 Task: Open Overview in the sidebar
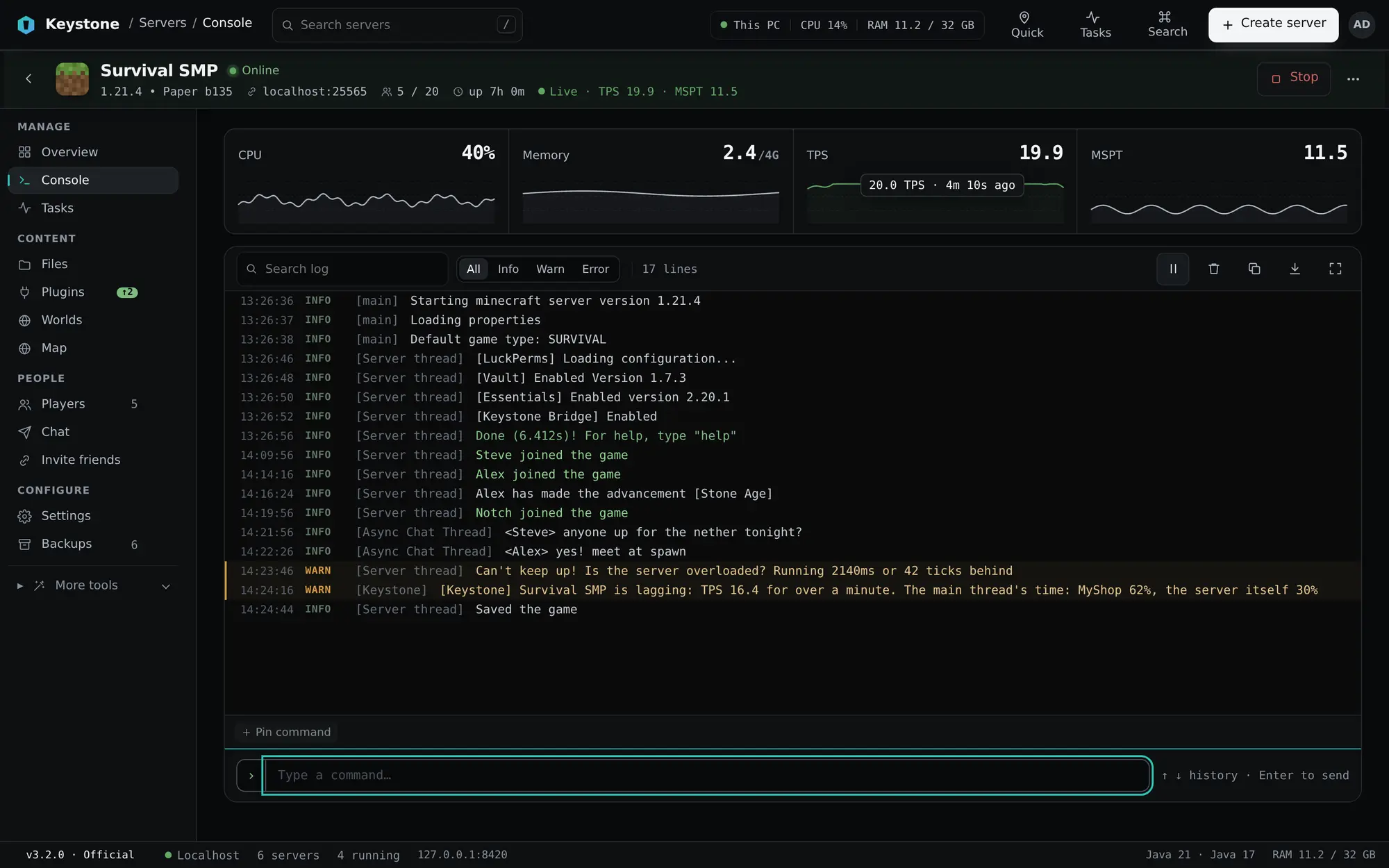[x=93, y=152]
